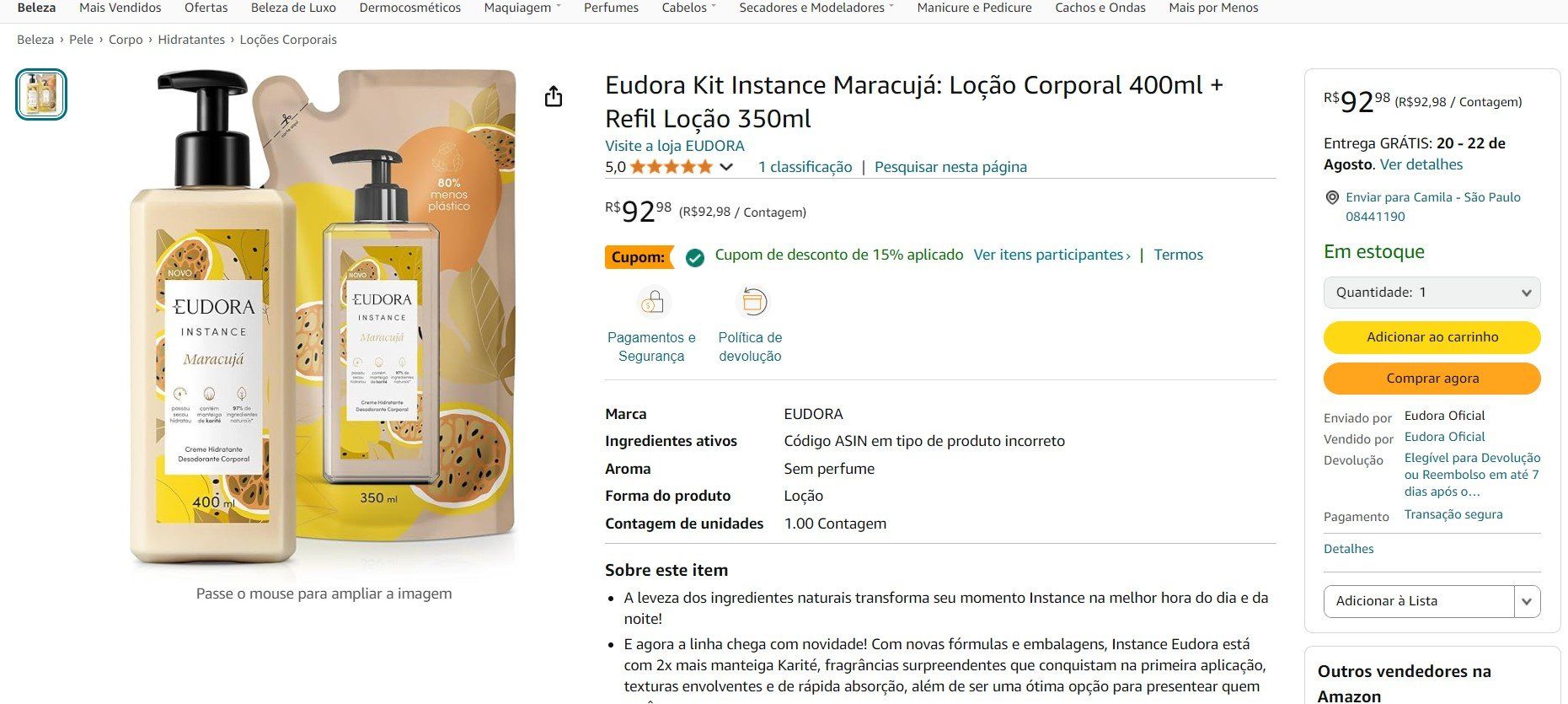Click the Hidratantes breadcrumb
Viewport: 1568px width, 704px height.
tap(191, 40)
